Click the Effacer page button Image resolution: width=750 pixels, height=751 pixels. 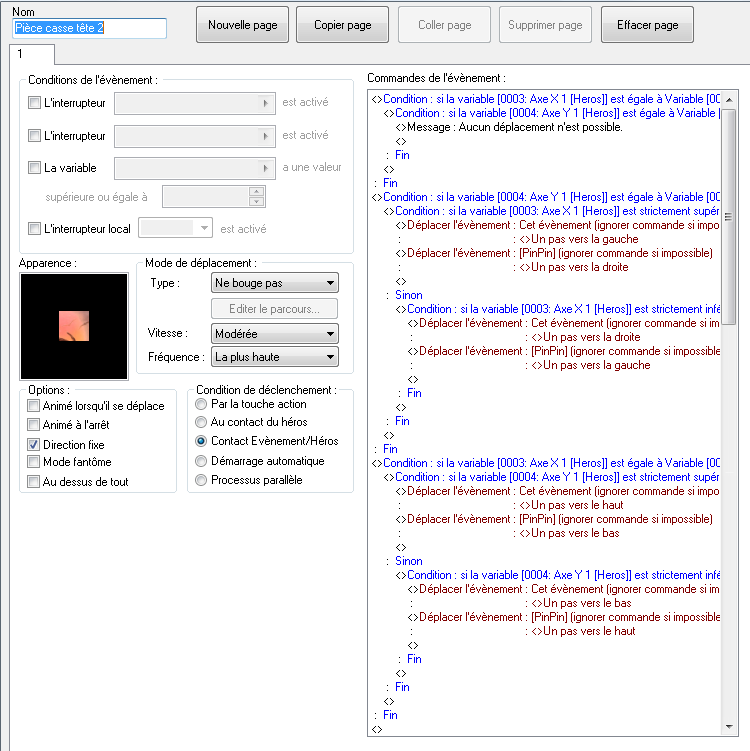point(647,25)
